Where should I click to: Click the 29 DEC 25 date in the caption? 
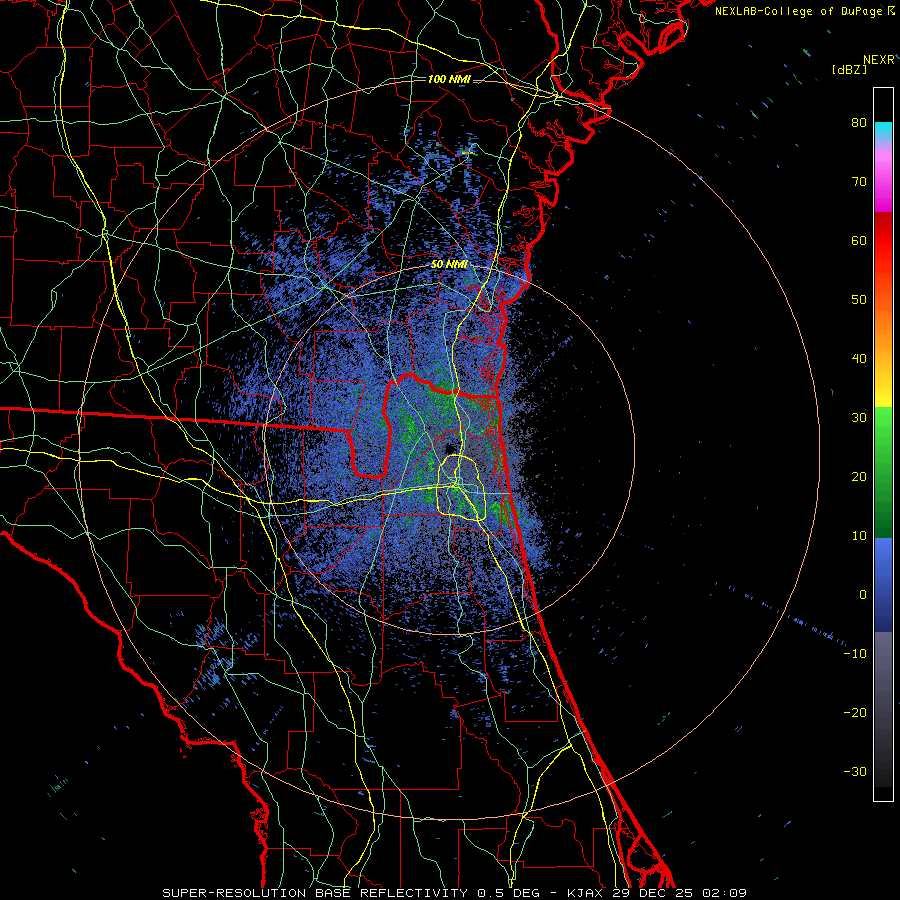pos(654,893)
